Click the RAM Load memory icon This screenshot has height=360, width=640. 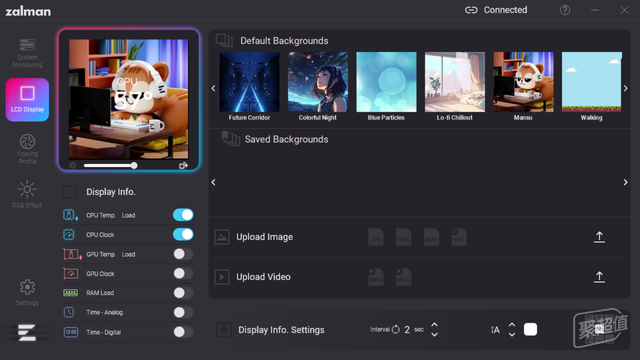[71, 293]
